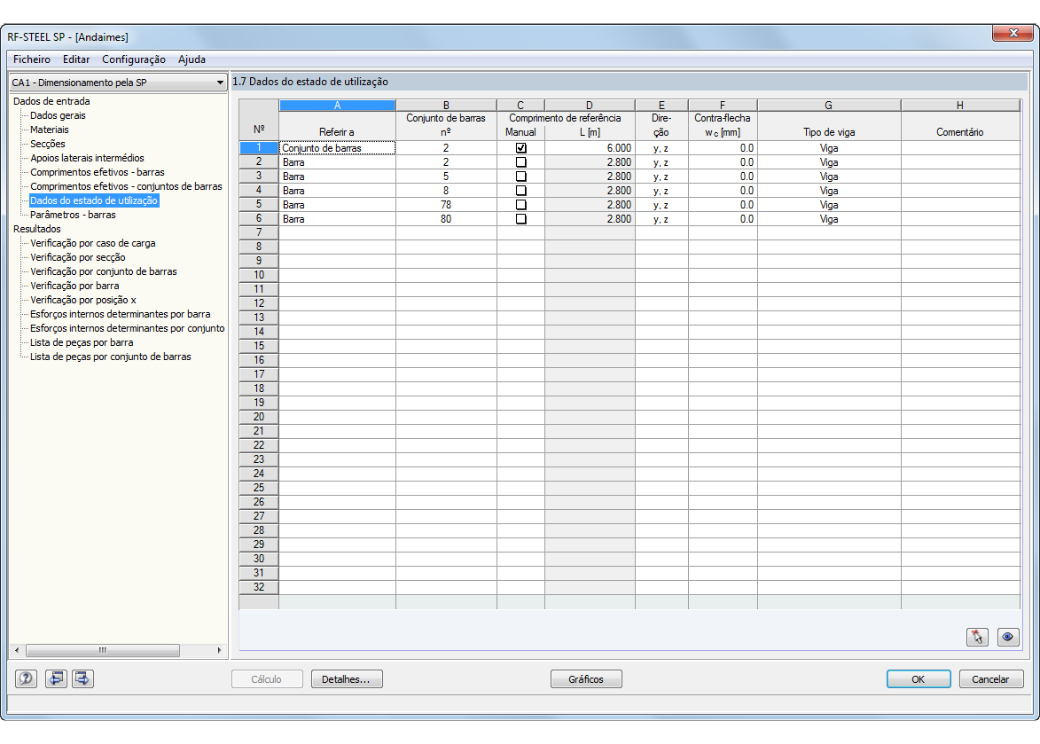Click the navigator horizontal scrollbar thumb
This screenshot has height=744, width=1040.
click(102, 651)
